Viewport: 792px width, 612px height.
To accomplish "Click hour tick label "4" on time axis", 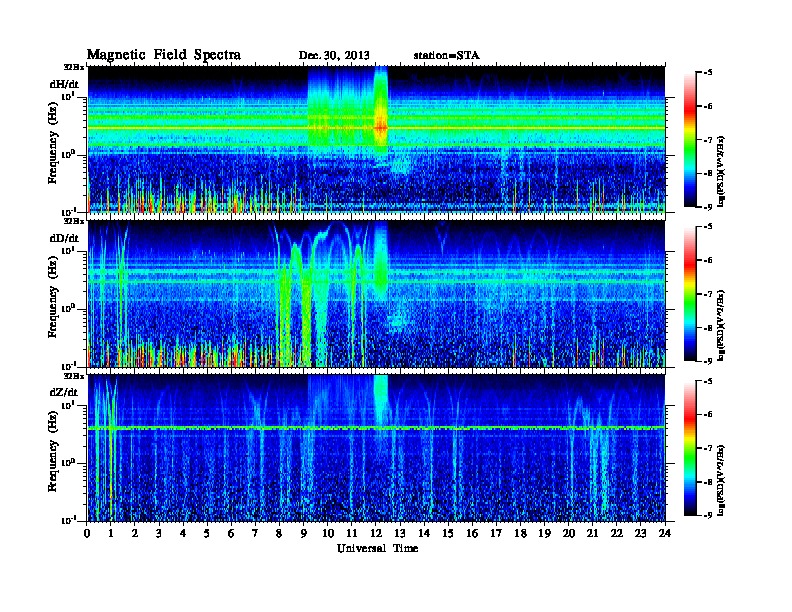I will (x=183, y=533).
